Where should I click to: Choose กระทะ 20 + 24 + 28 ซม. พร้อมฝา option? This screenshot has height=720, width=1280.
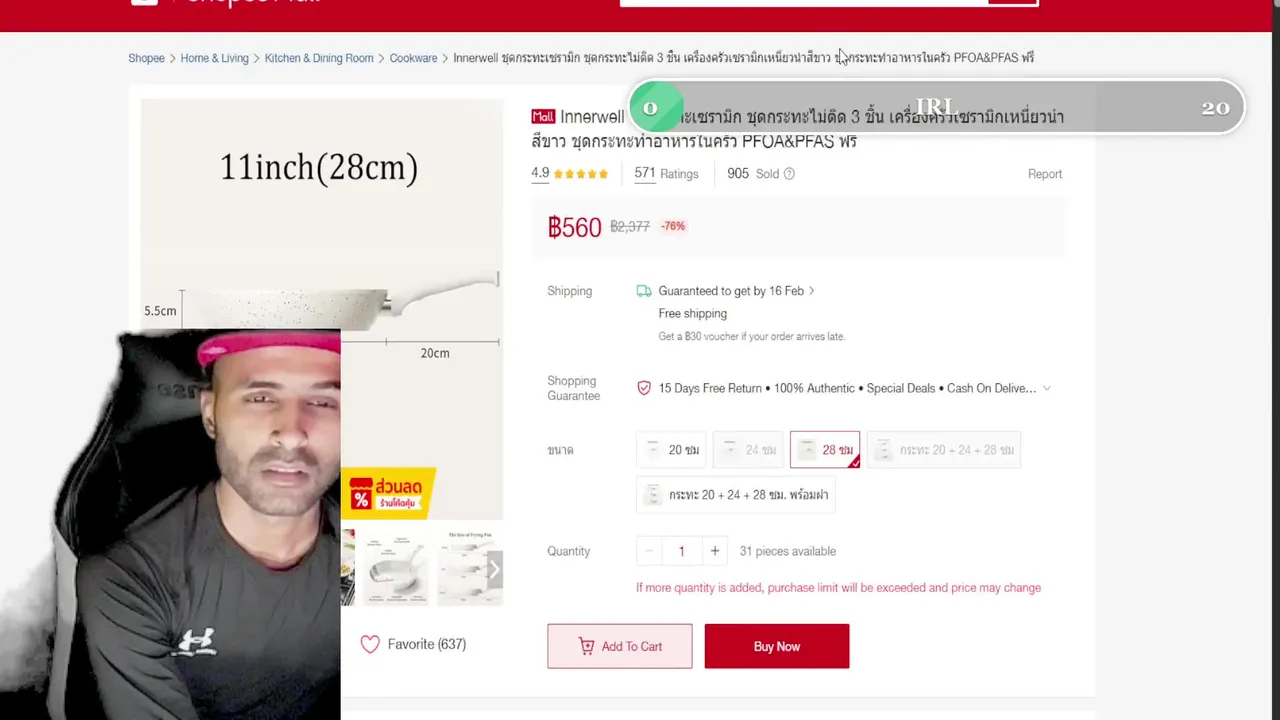pyautogui.click(x=736, y=495)
